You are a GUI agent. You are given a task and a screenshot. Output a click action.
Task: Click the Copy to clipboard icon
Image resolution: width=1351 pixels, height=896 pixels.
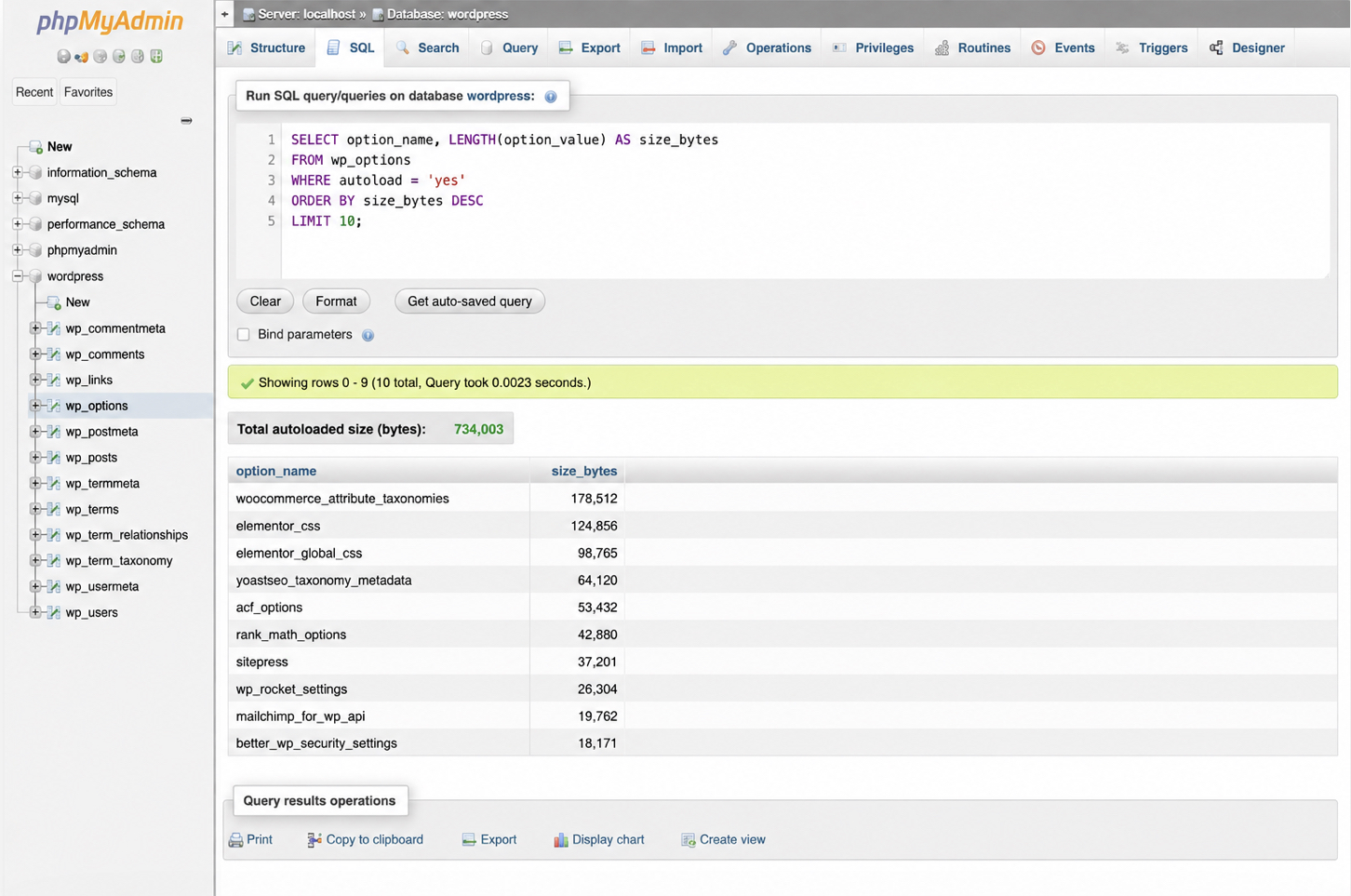[x=314, y=840]
